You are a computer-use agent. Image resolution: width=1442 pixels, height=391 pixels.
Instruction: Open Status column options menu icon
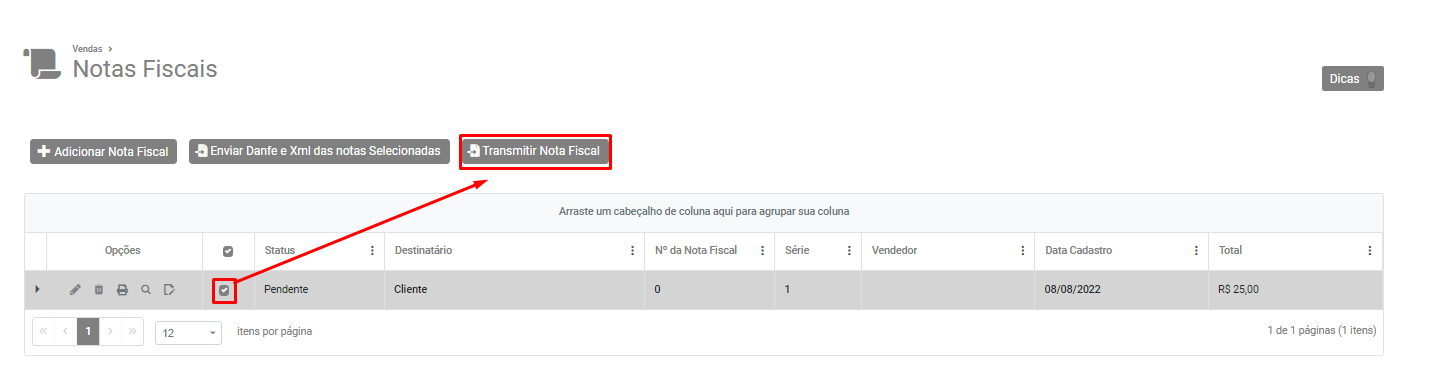tap(373, 251)
